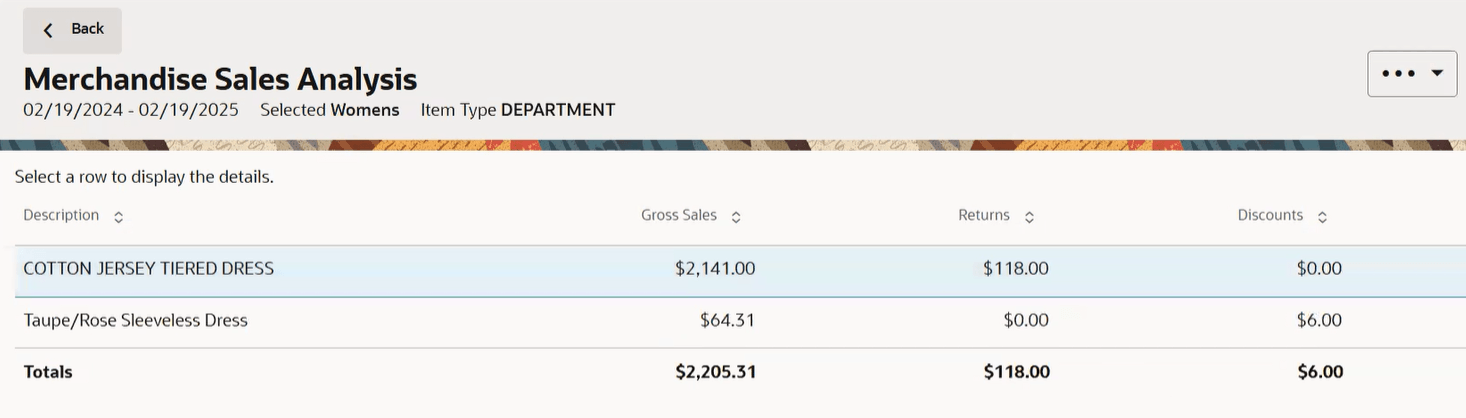Click the Merchandise Sales Analysis page title

[x=220, y=79]
